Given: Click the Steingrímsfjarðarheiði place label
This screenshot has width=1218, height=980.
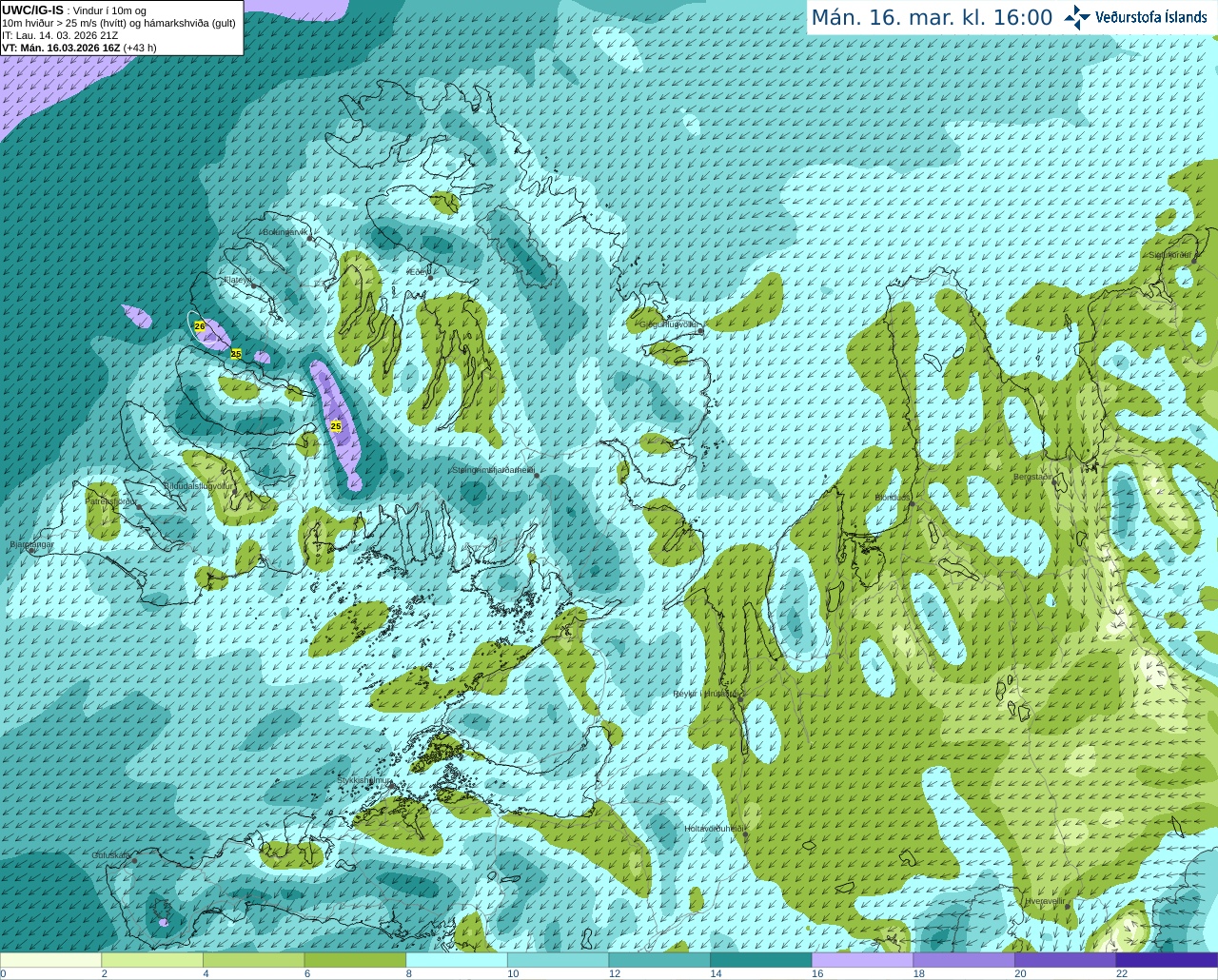Looking at the screenshot, I should tap(494, 469).
